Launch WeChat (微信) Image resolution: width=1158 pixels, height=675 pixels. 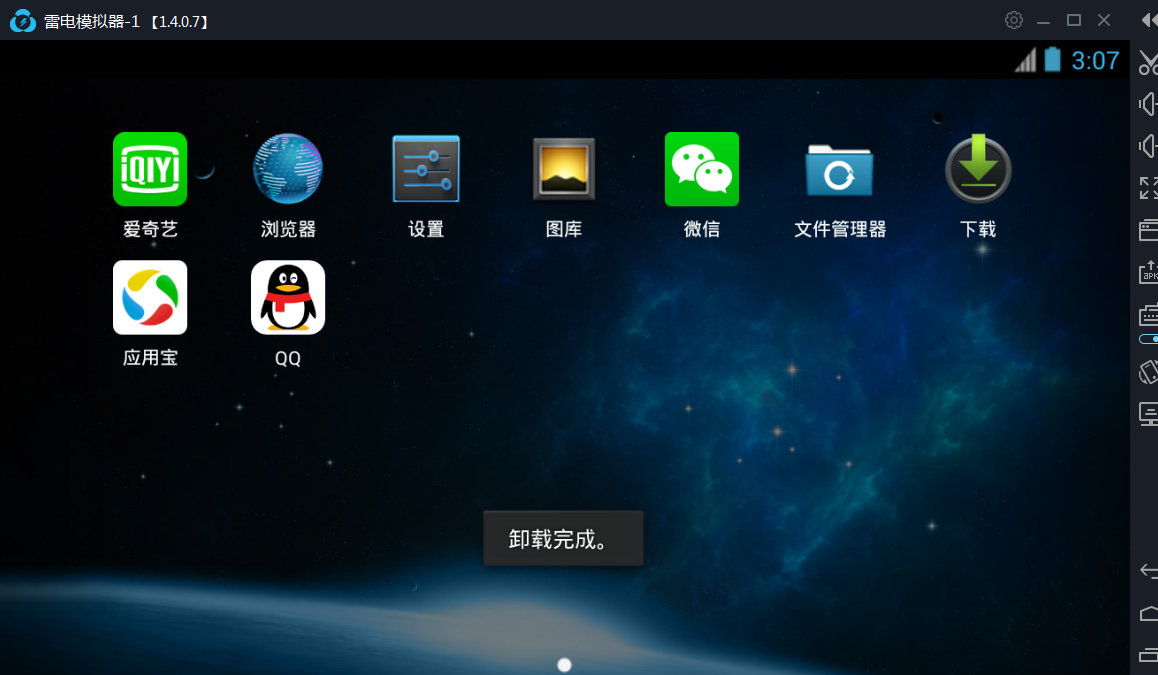pos(702,169)
